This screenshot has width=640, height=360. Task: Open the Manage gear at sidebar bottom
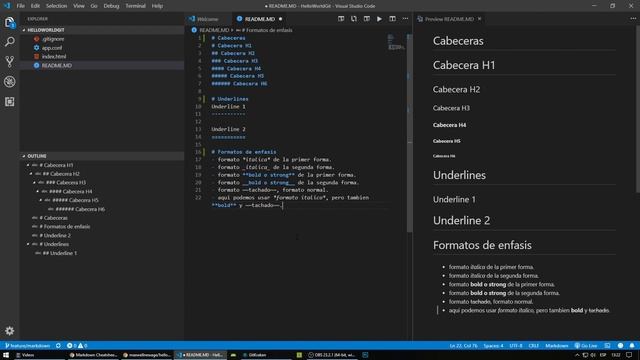[10, 331]
